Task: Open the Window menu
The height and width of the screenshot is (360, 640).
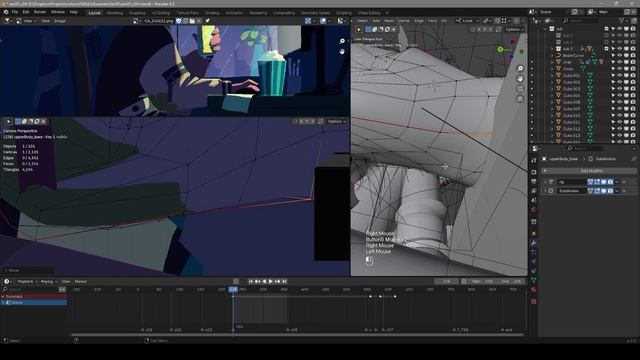Action: pyautogui.click(x=58, y=12)
